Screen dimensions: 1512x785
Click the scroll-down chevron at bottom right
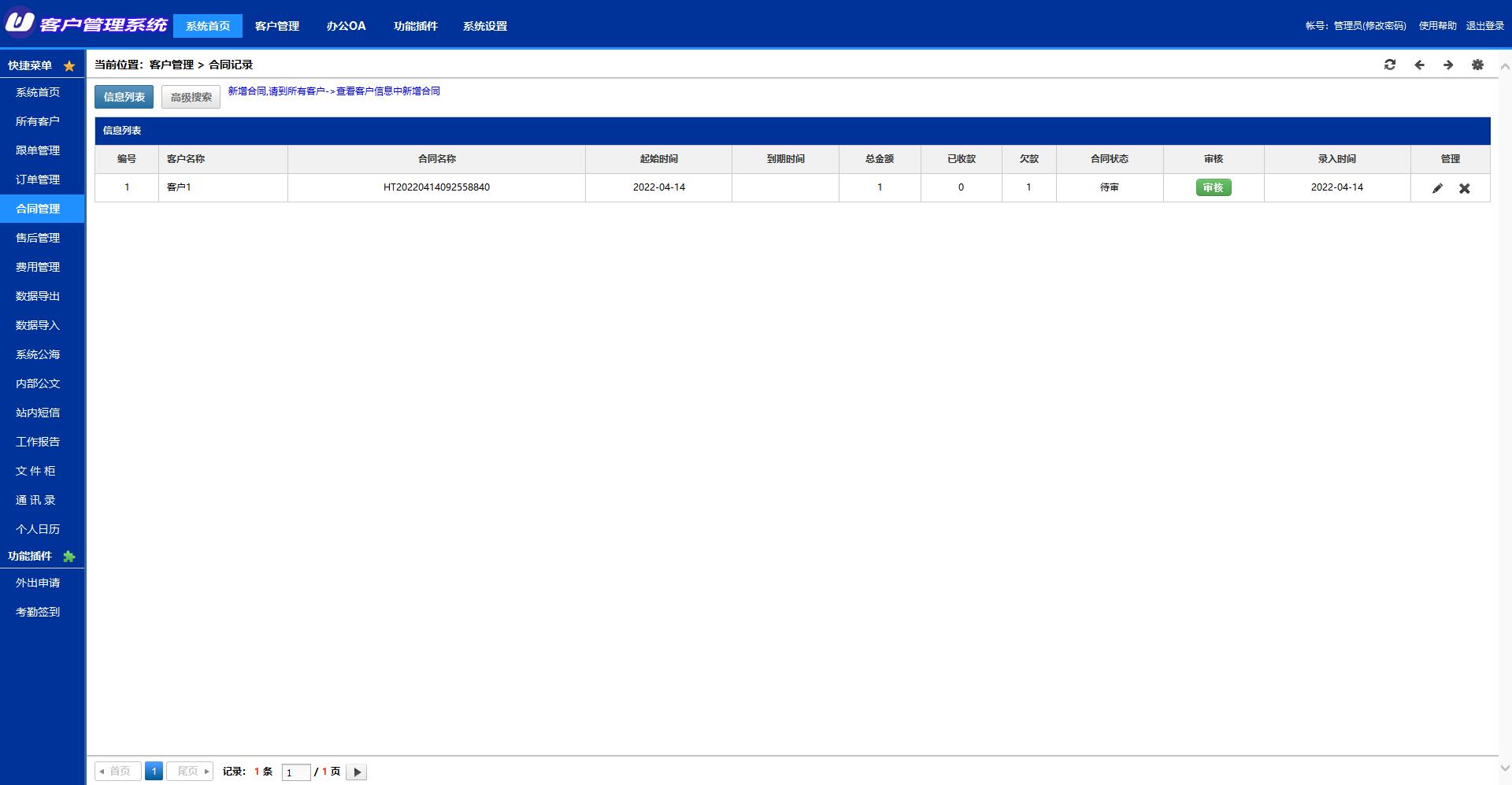1505,768
